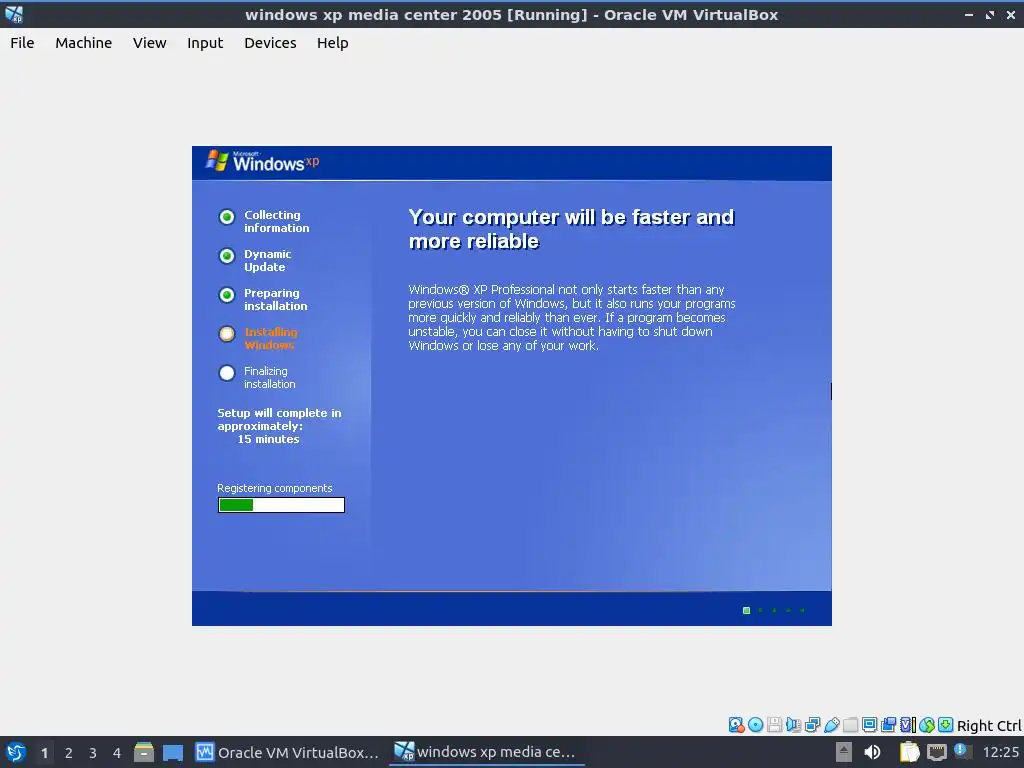The width and height of the screenshot is (1024, 768).
Task: Open the File menu
Action: click(22, 43)
